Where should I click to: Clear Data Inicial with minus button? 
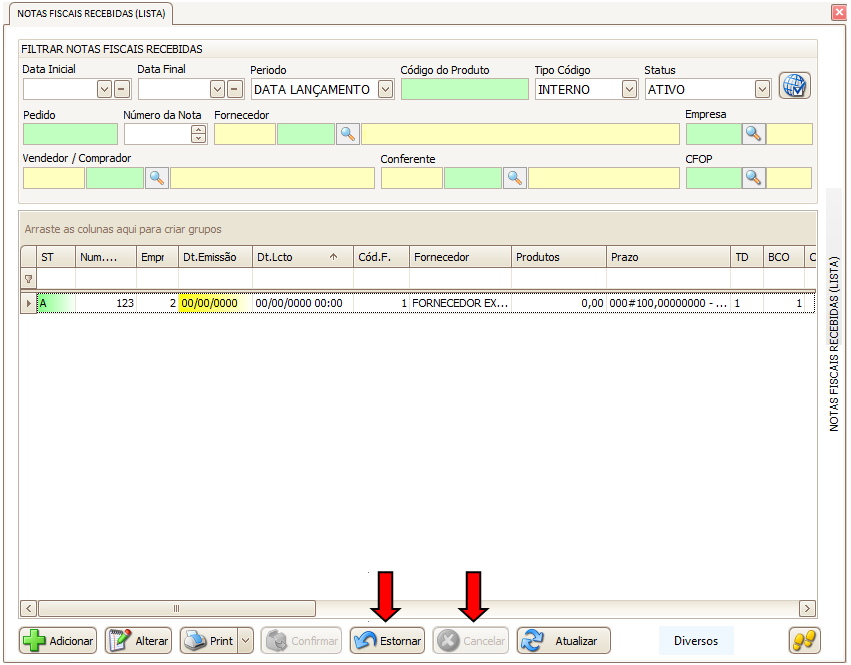(121, 89)
